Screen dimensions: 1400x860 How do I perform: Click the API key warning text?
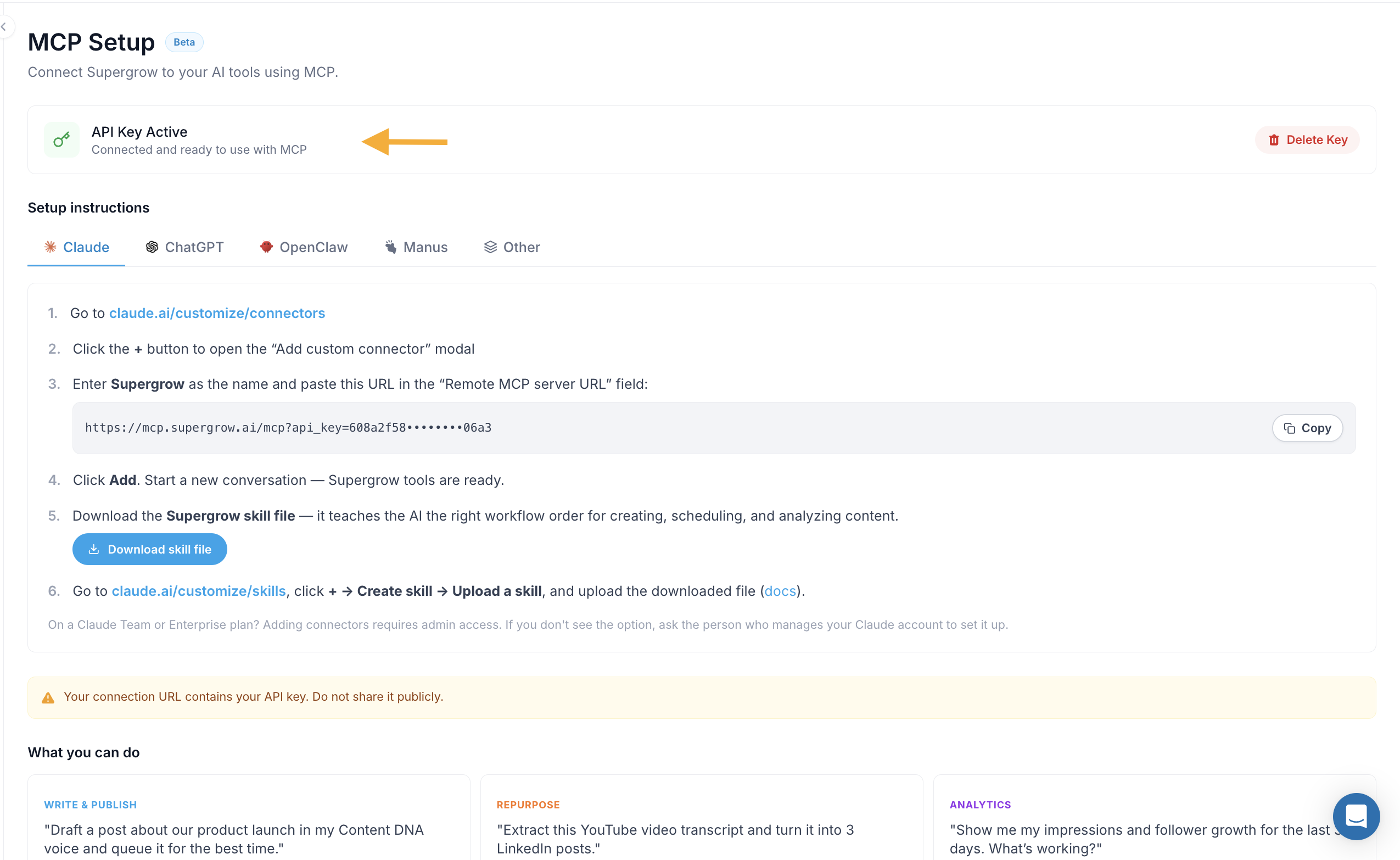(253, 696)
